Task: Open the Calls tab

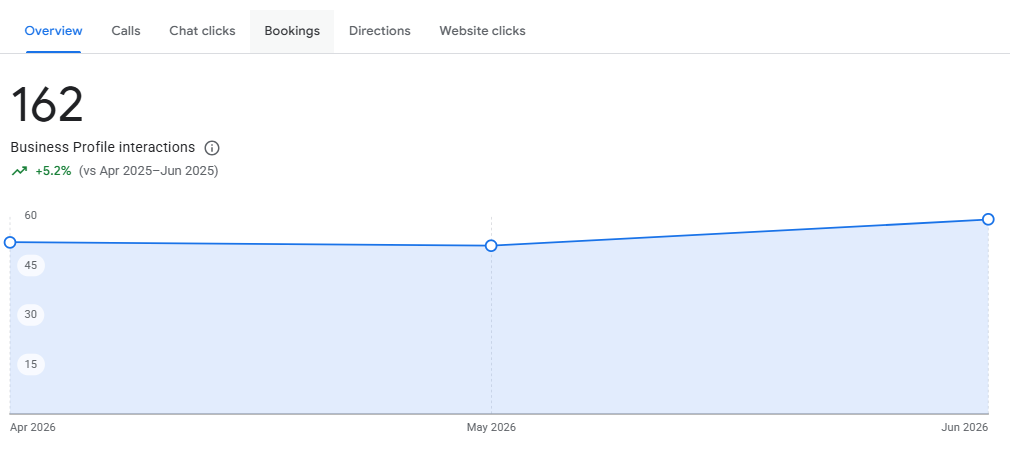Action: [x=126, y=31]
